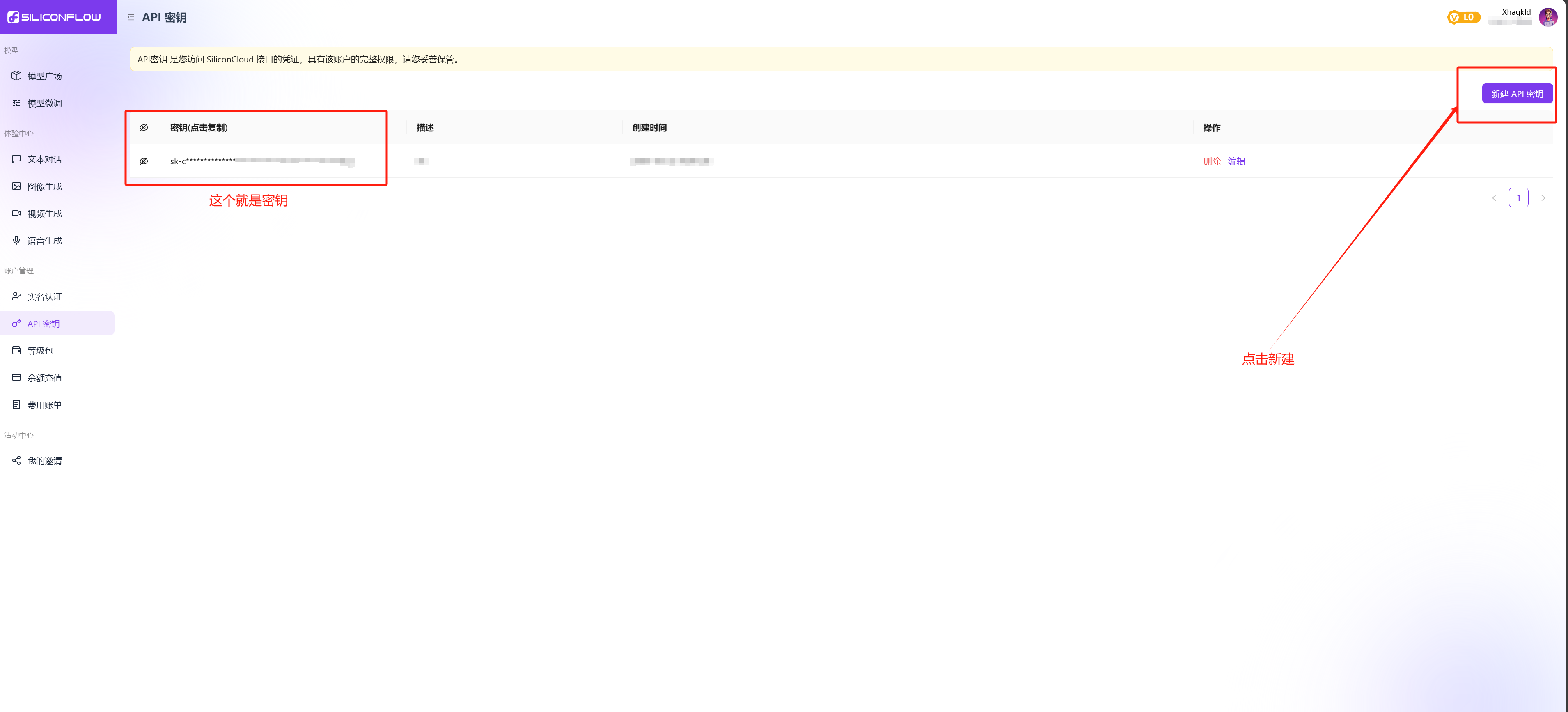Screen dimensions: 1568x712
Task: Click the wallet icon beside 等级包
Action: 16,350
